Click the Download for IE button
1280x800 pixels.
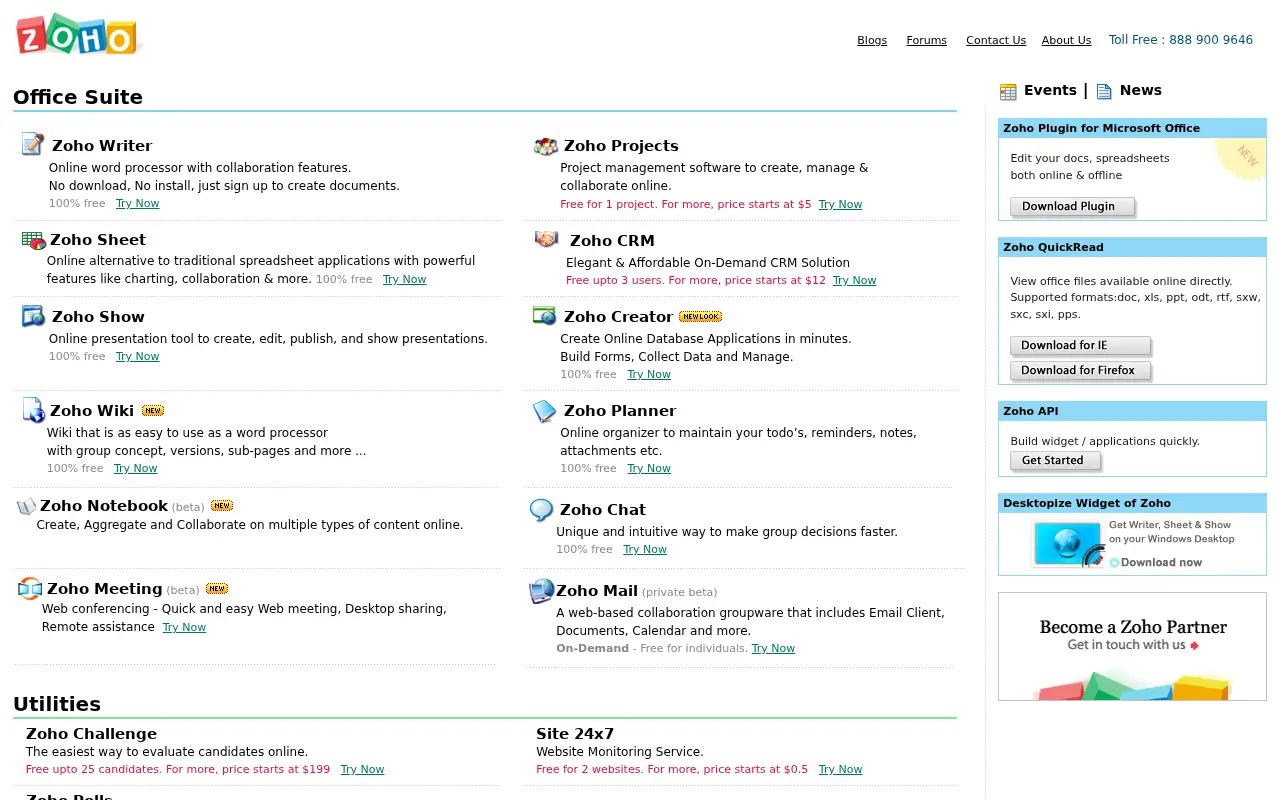coord(1081,346)
